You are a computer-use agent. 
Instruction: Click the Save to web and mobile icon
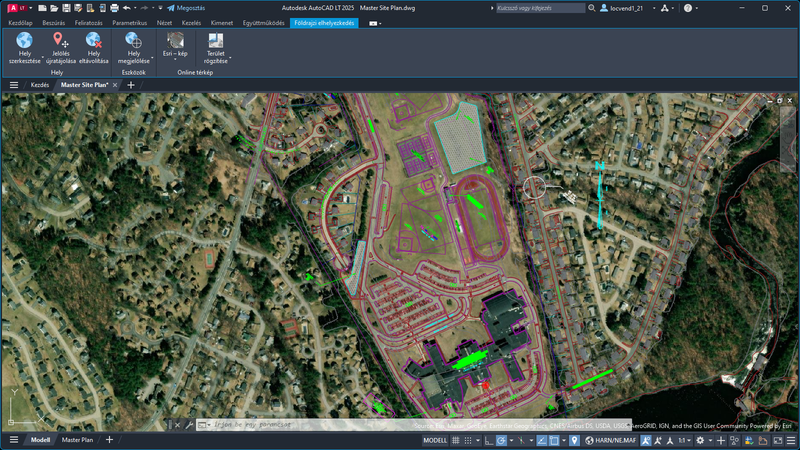(103, 8)
